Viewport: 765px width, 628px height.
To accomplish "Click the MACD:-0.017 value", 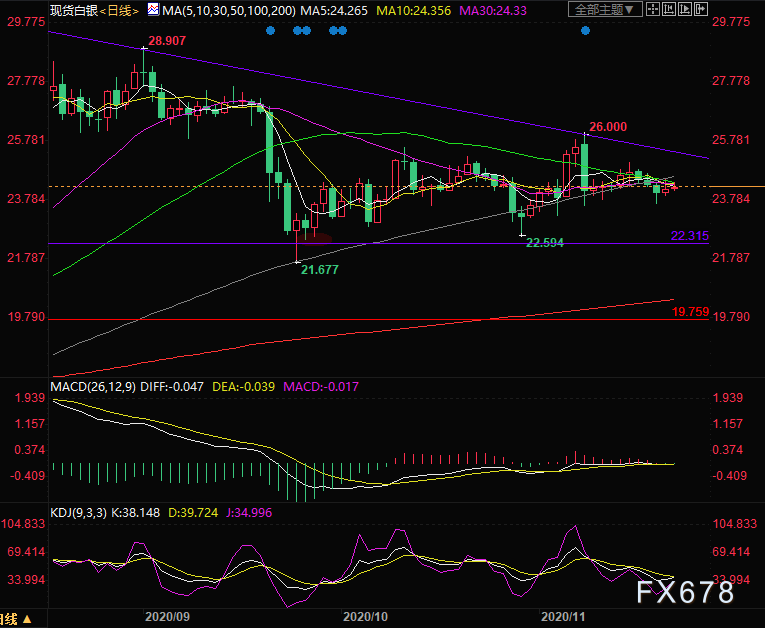I will click(321, 387).
